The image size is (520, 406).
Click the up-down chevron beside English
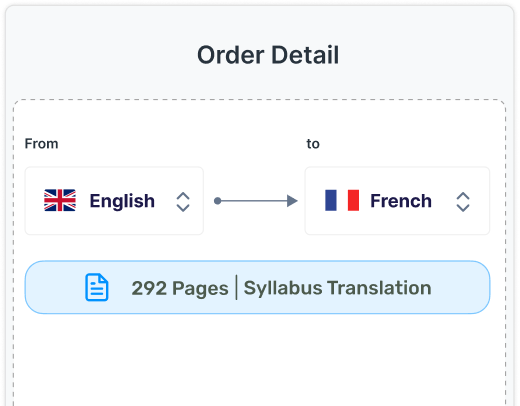pyautogui.click(x=183, y=202)
